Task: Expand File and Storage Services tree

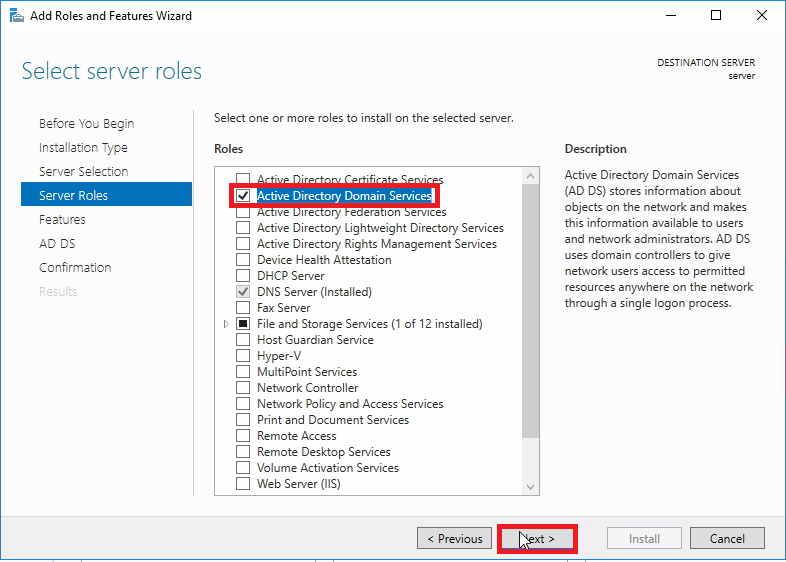Action: coord(226,324)
